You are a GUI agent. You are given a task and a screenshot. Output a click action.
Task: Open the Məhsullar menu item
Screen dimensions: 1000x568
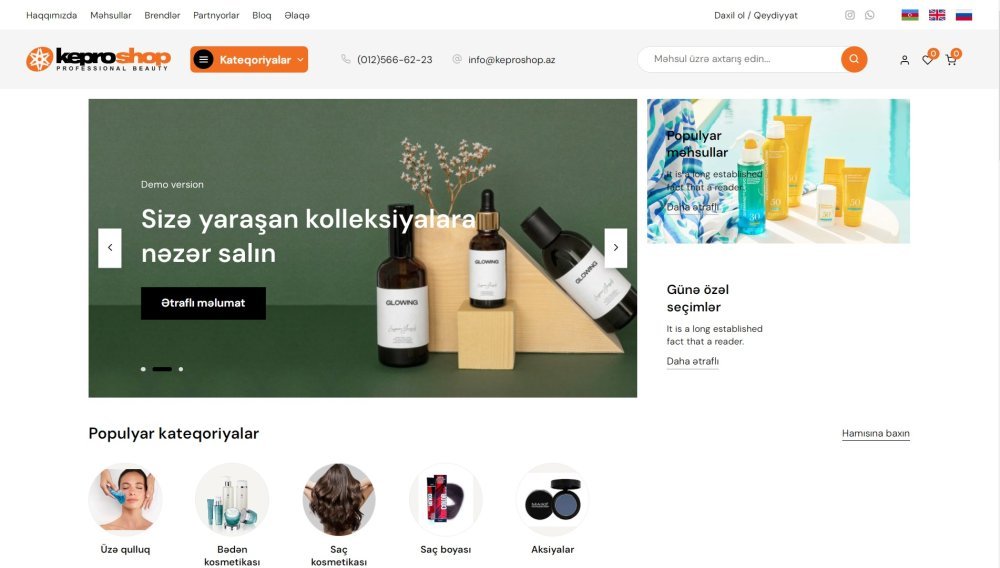click(110, 15)
